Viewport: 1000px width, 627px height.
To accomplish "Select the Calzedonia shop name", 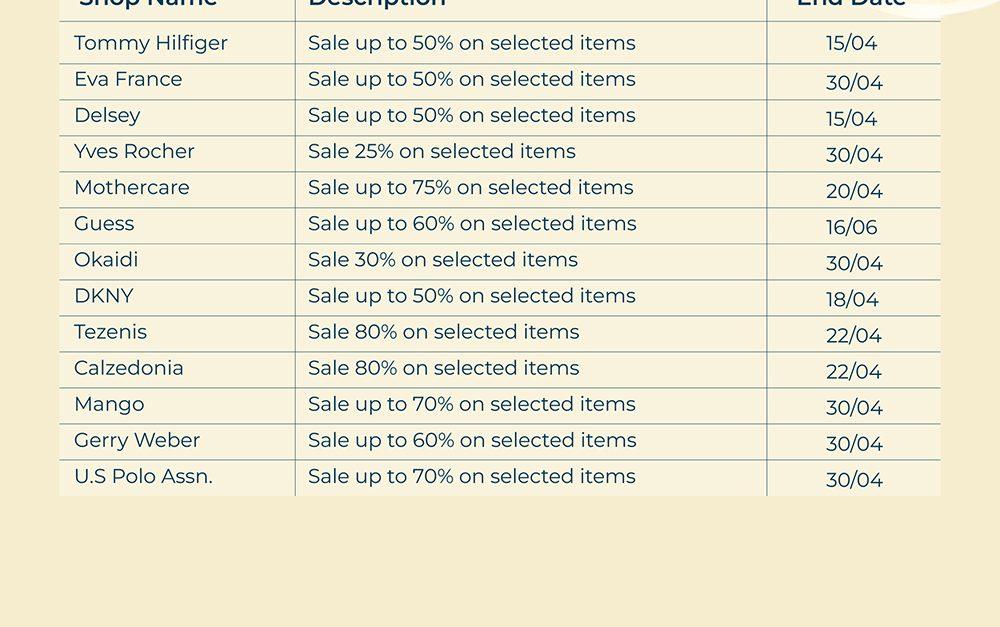I will 129,368.
